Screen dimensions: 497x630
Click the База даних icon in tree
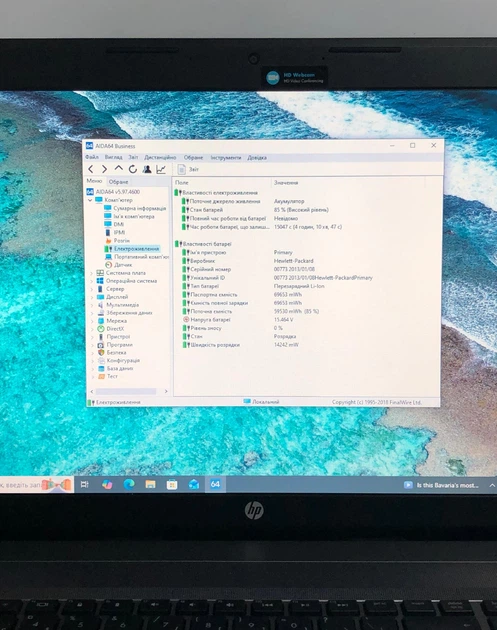tap(101, 368)
